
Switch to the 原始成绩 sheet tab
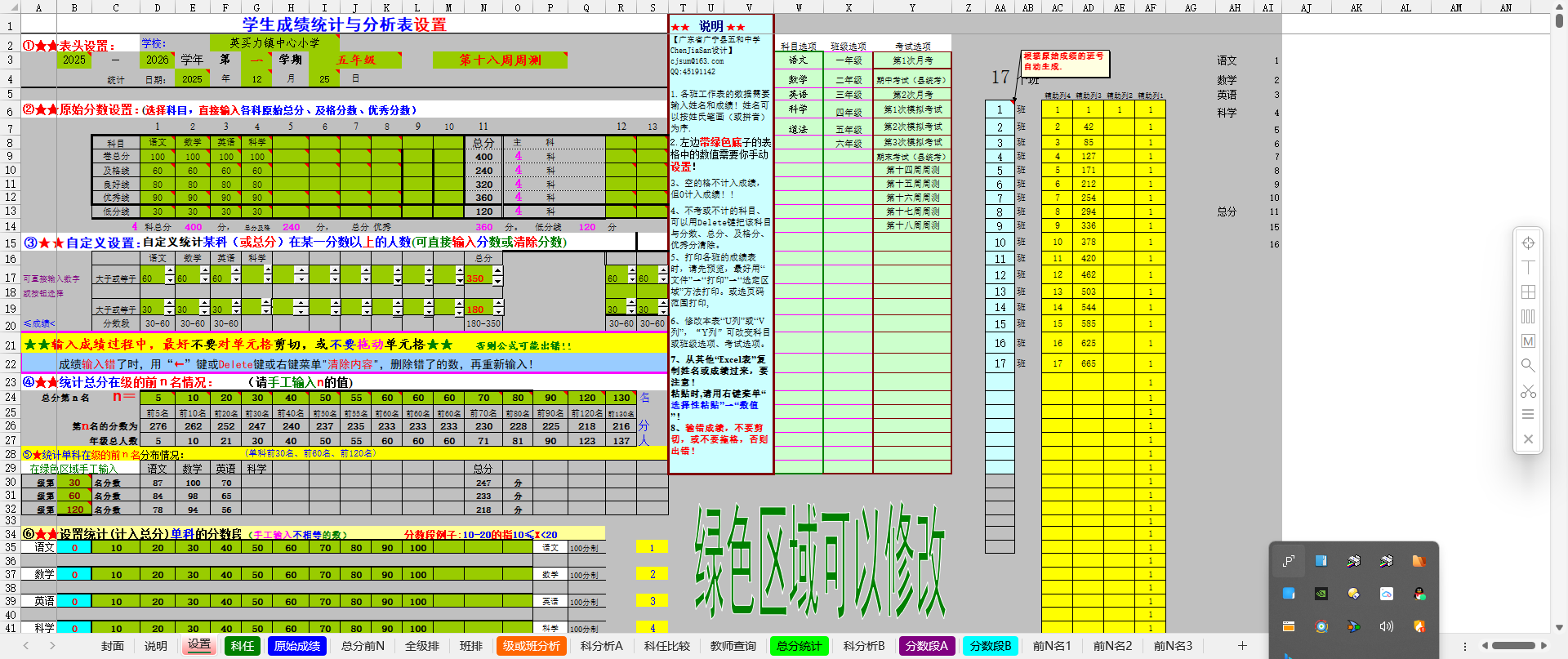(297, 646)
